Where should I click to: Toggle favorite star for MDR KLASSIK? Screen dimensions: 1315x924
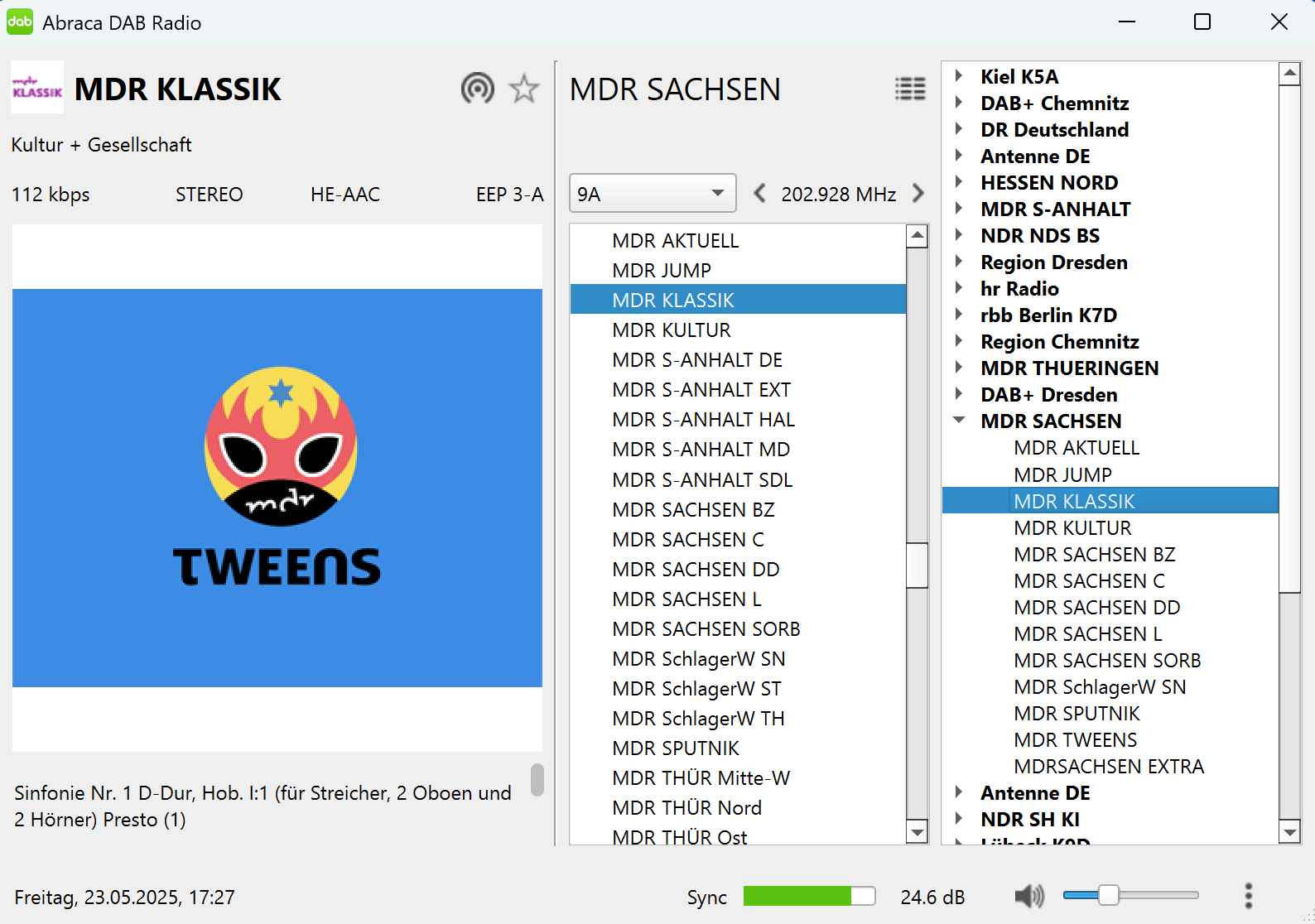523,89
